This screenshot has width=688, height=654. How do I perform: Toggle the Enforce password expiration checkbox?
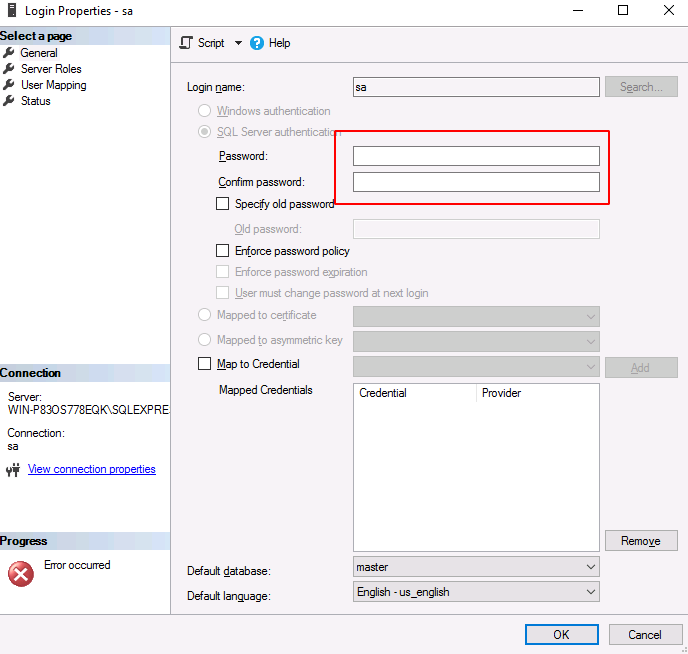(x=222, y=272)
